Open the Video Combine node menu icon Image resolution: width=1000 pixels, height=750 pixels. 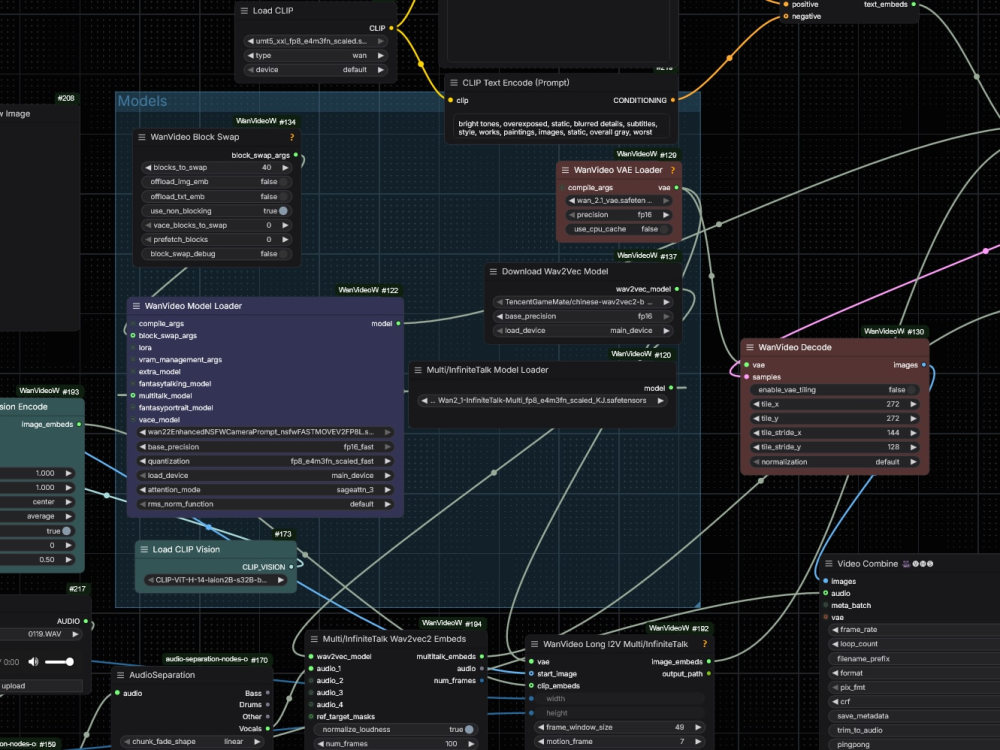[x=829, y=564]
